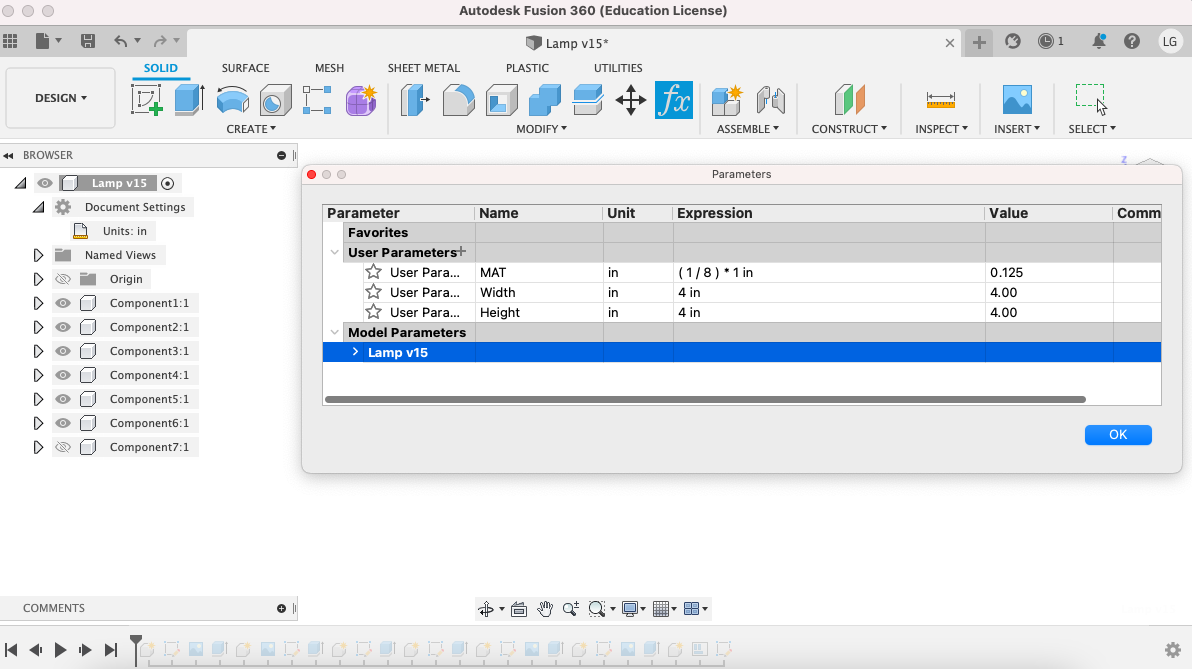Open a new design tab with plus
1192x669 pixels.
coord(979,43)
